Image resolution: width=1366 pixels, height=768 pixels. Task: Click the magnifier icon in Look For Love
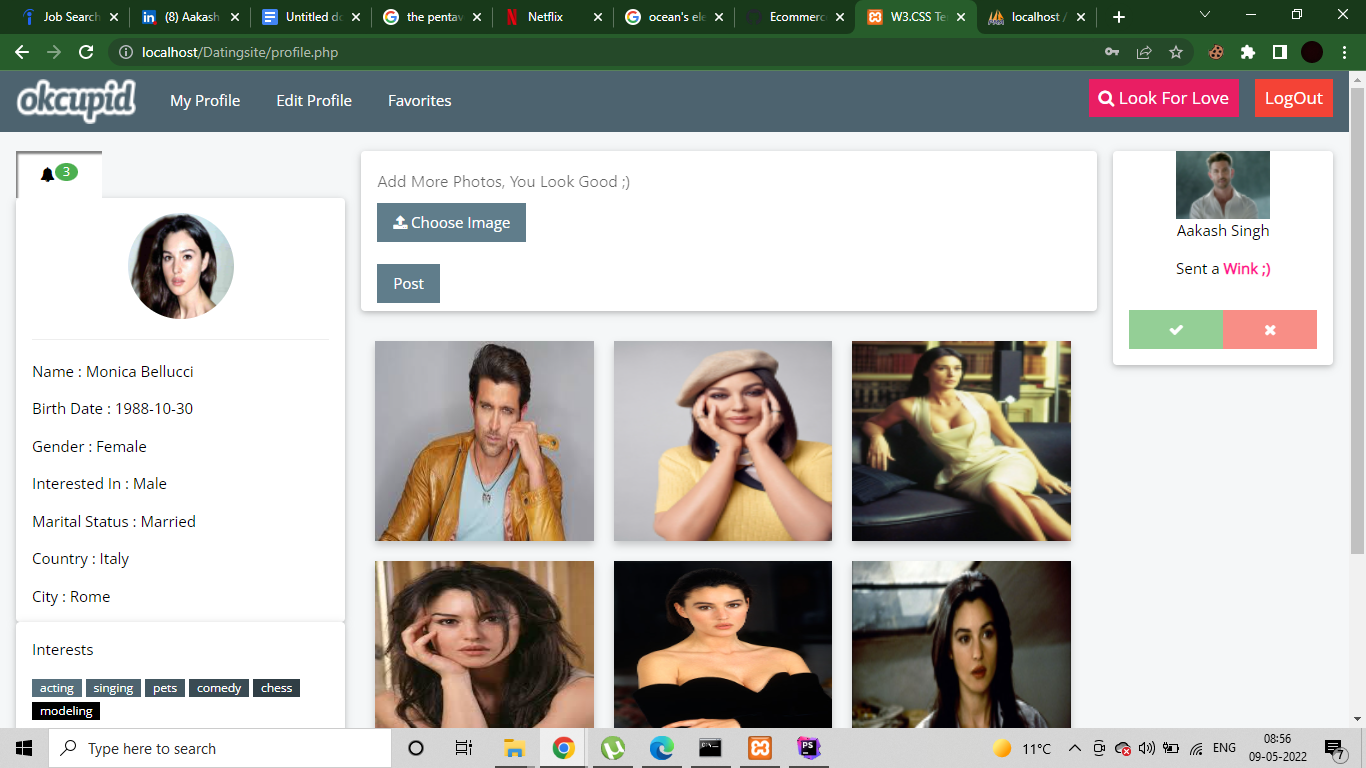click(1106, 98)
